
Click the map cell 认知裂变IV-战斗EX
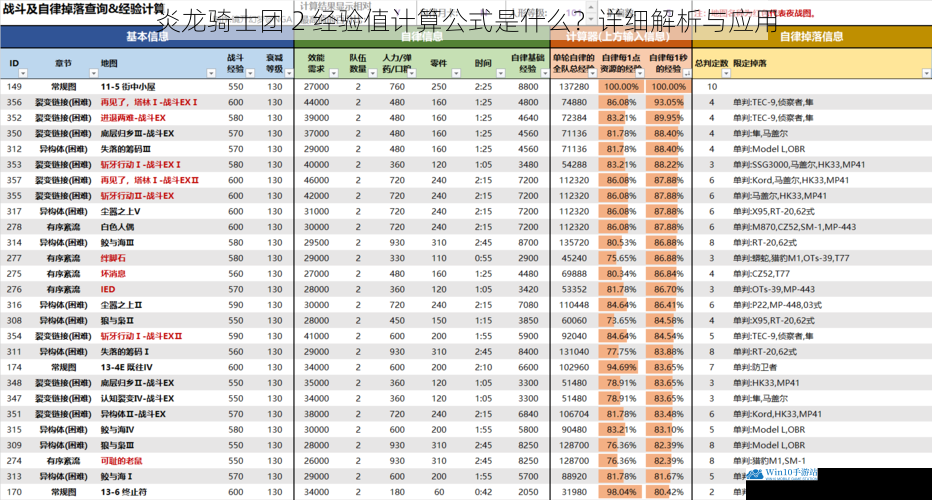137,398
